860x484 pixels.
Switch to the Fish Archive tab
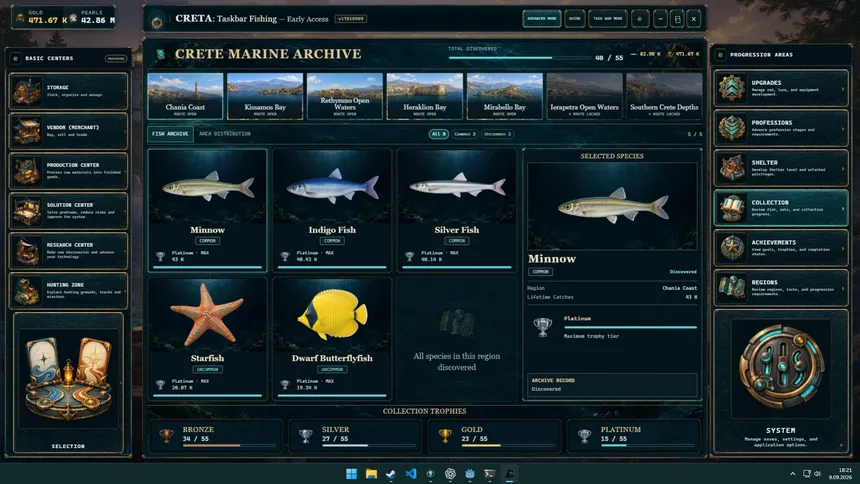point(170,134)
